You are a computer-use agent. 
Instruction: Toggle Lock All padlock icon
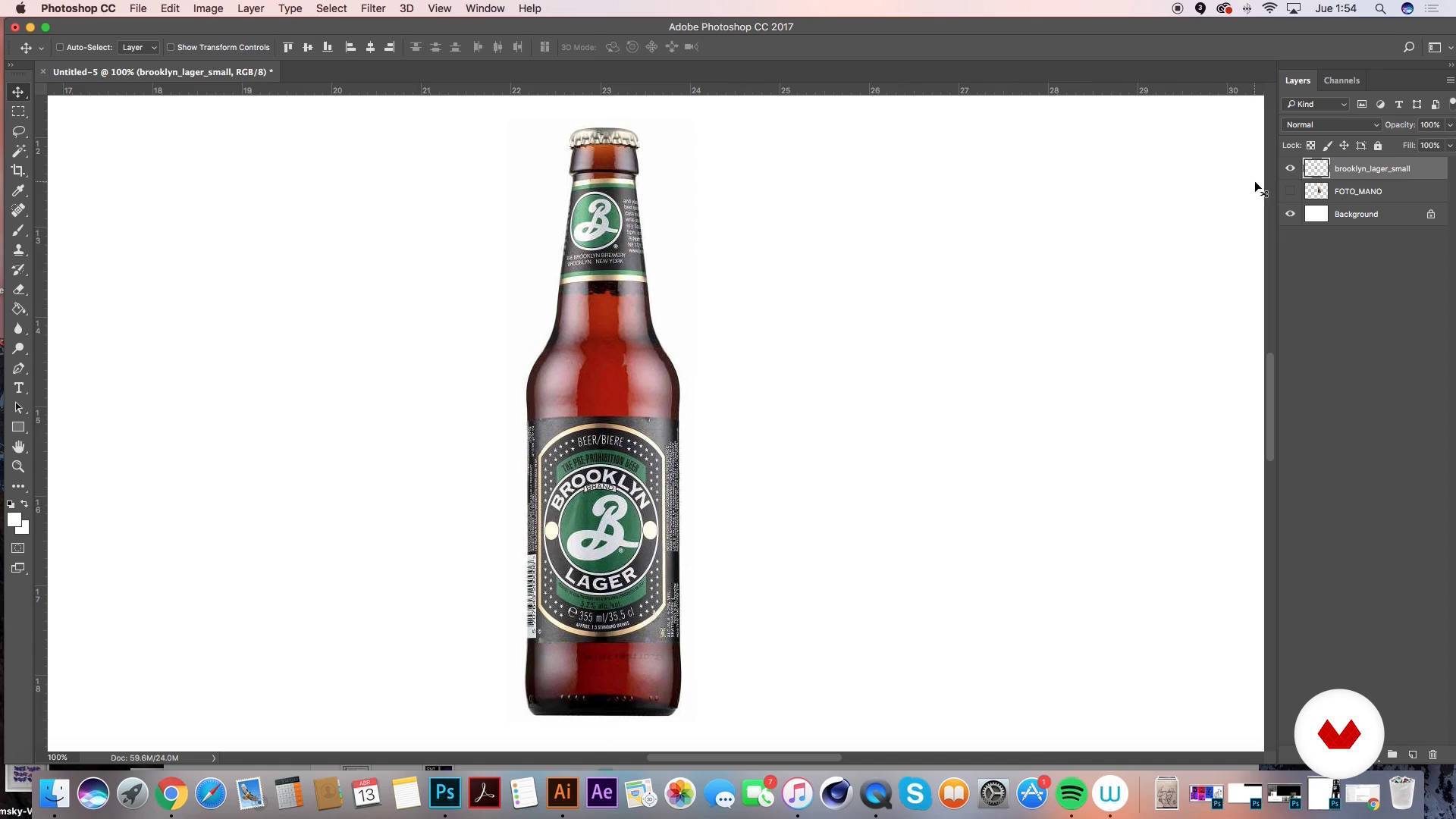pos(1378,146)
